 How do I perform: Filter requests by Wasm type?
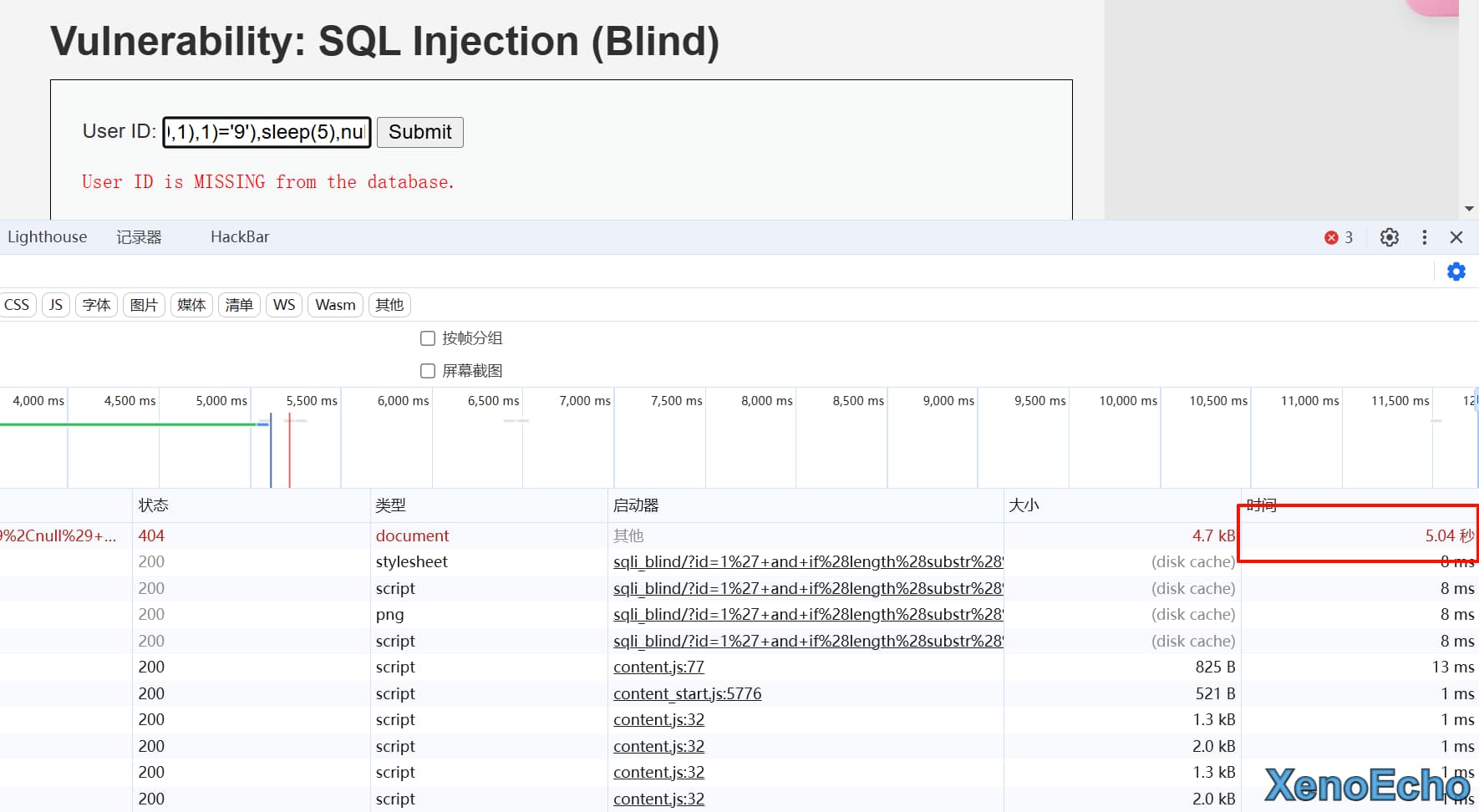tap(335, 305)
